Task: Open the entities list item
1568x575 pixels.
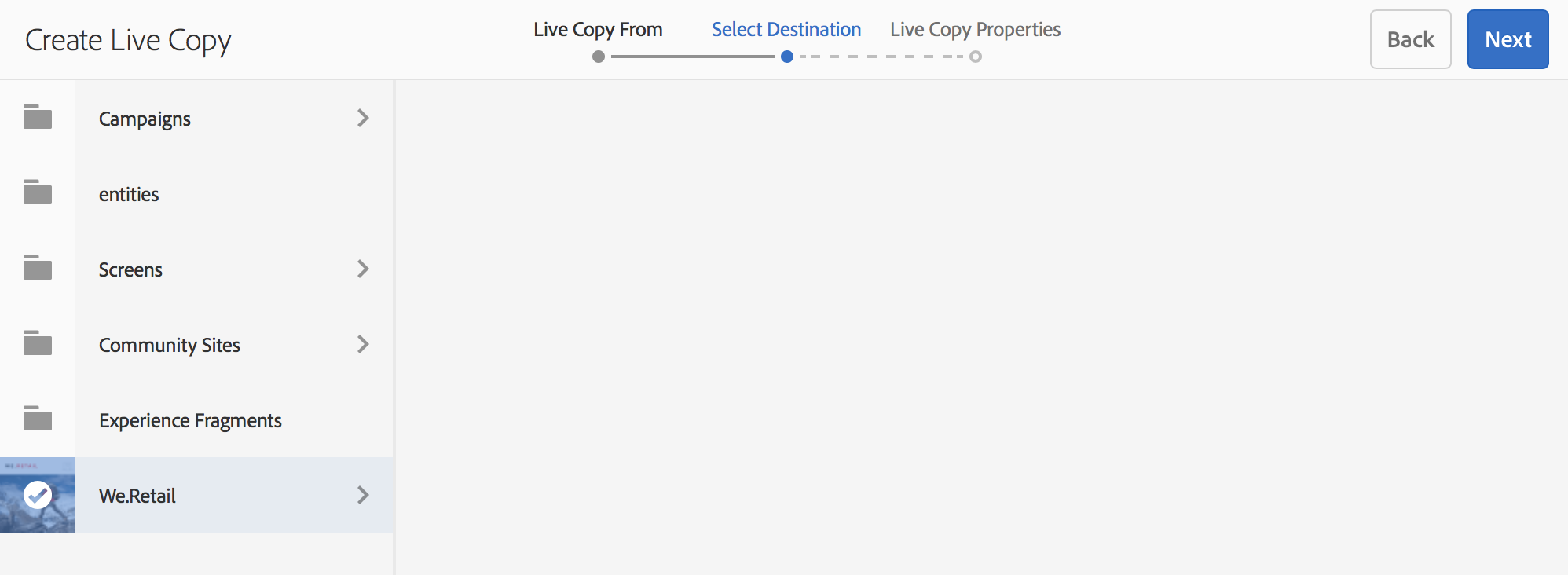Action: coord(196,193)
